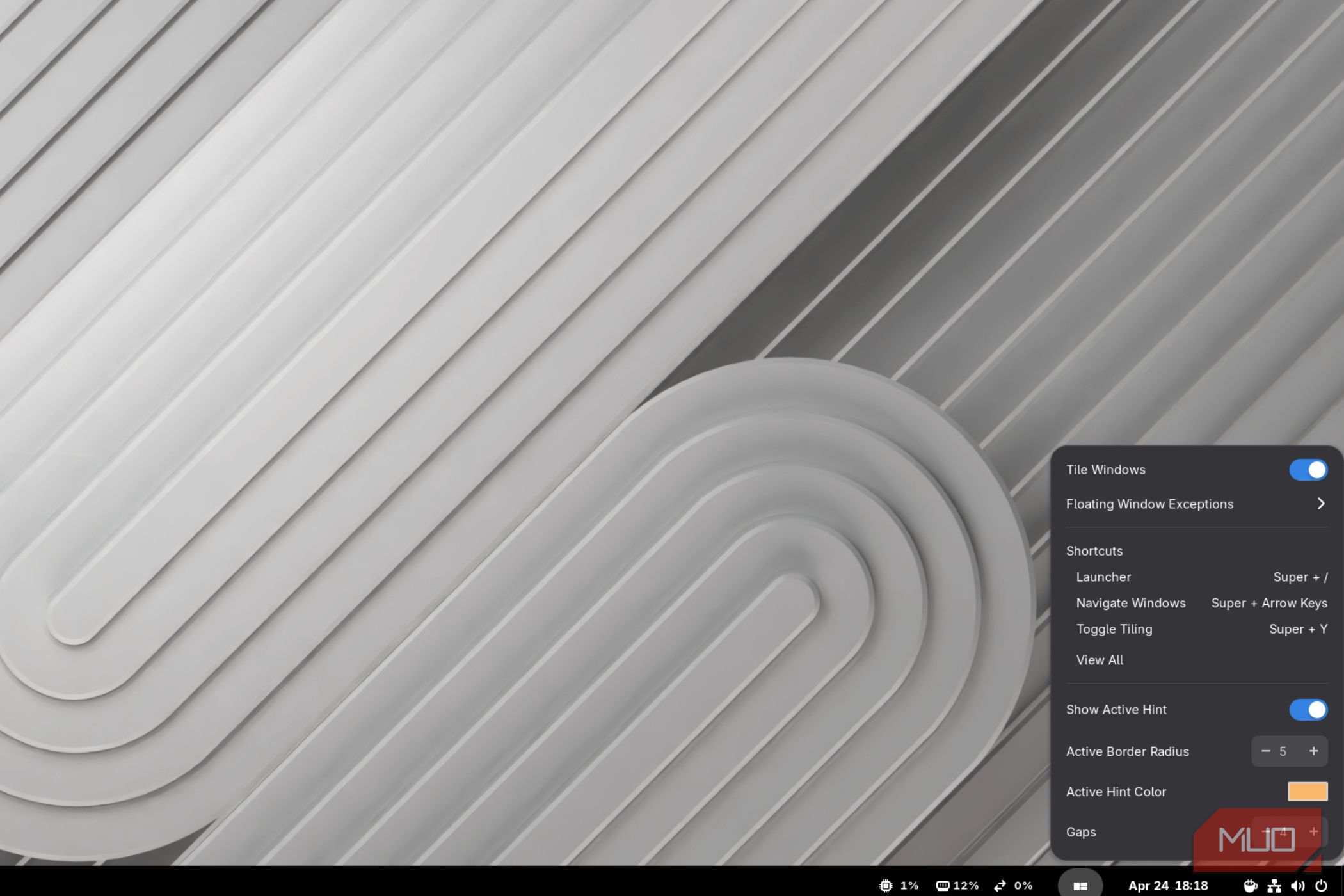Click the CPU 1% reading

[909, 886]
